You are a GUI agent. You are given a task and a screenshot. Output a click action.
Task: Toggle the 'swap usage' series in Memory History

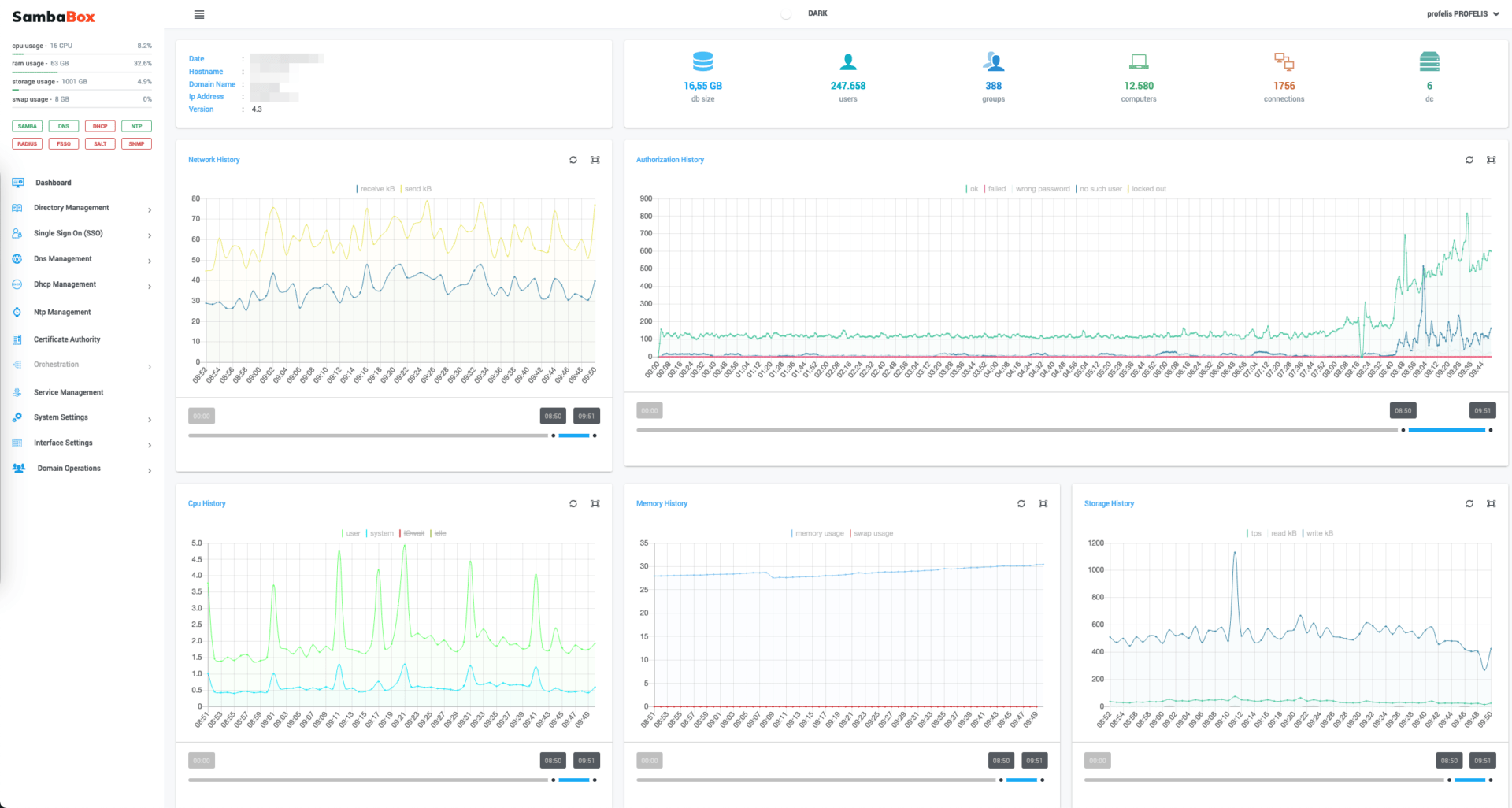tap(873, 533)
